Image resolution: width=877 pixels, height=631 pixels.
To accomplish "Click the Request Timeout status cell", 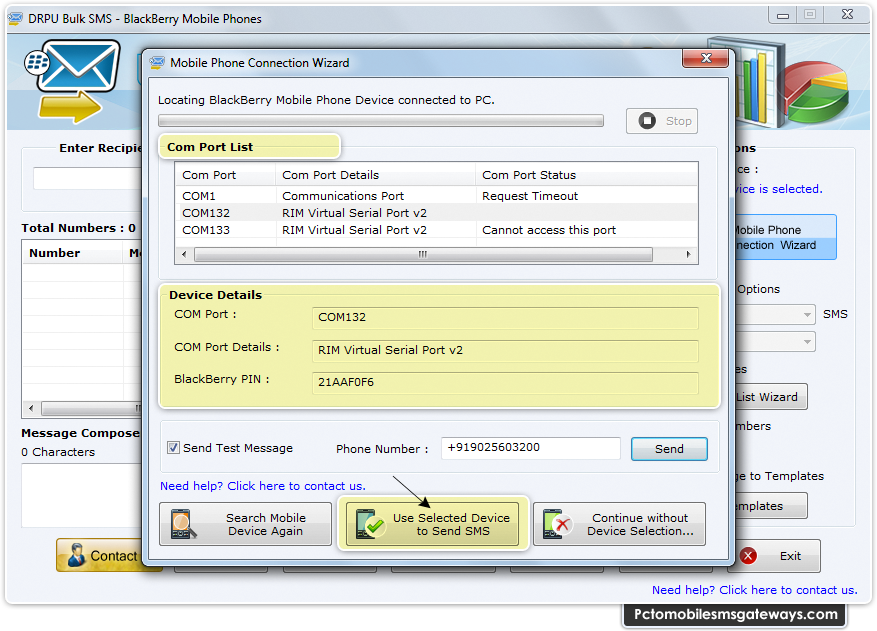I will tap(530, 196).
